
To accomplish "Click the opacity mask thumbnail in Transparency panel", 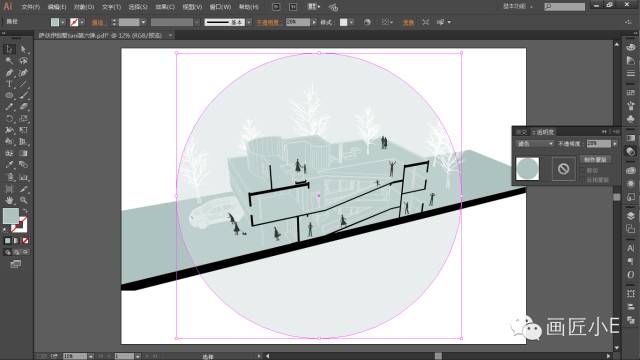I will point(563,169).
